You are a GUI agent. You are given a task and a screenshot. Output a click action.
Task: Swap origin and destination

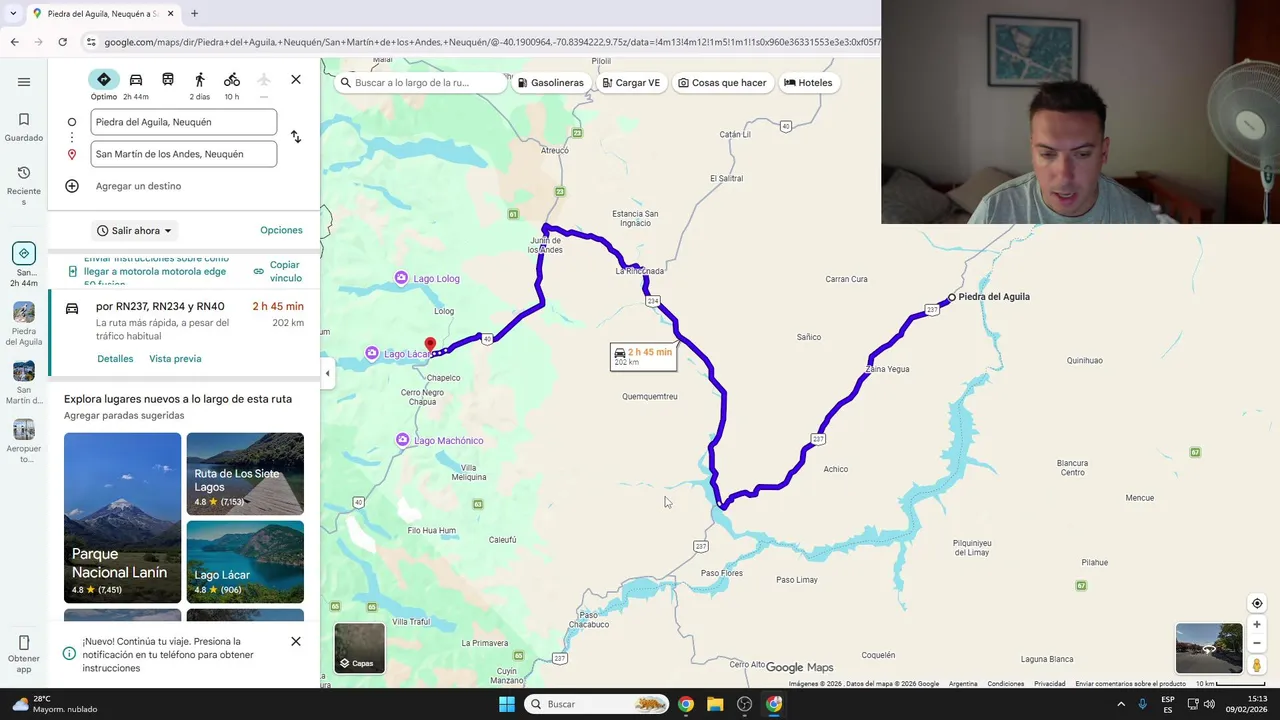pos(296,137)
